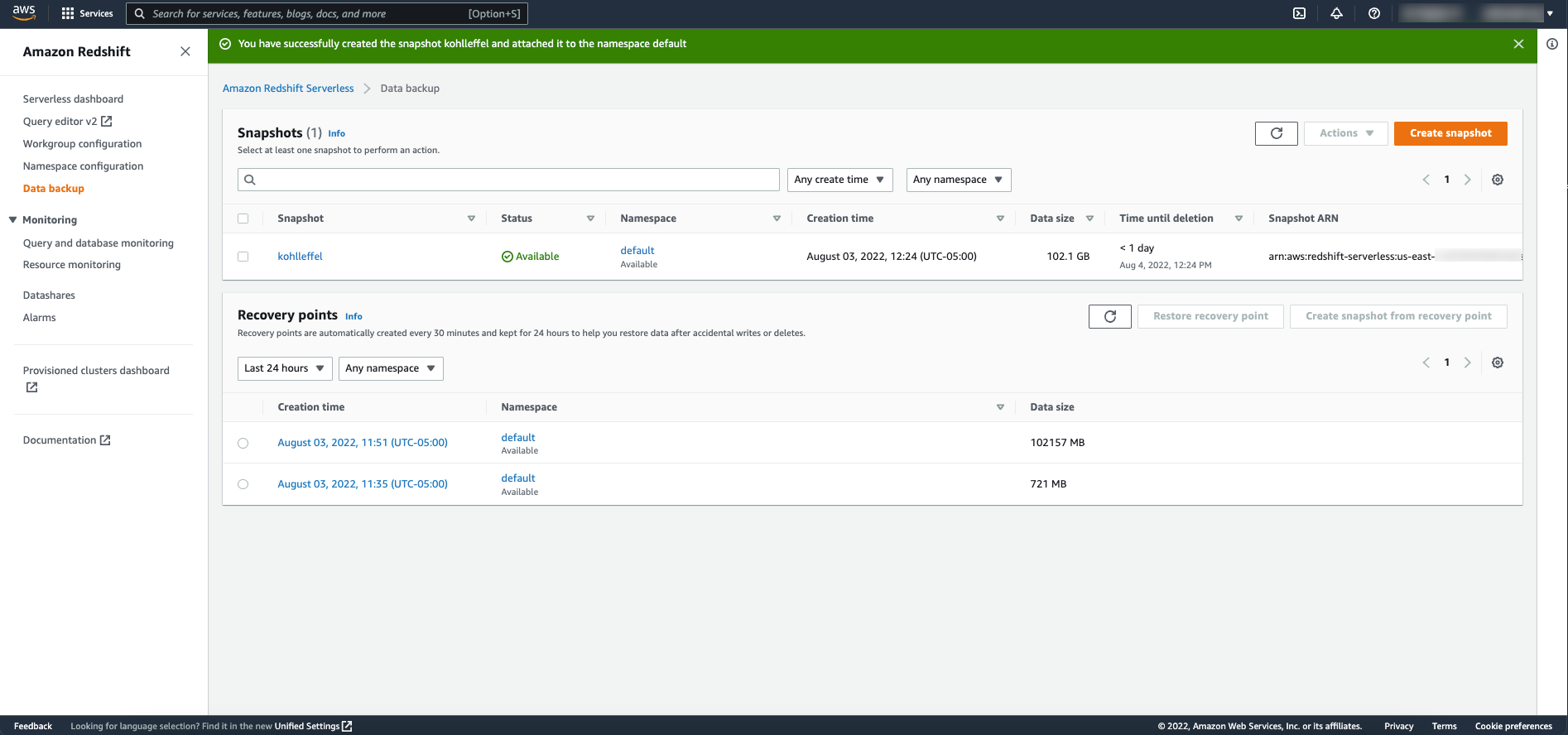Open Recovery points settings gear
The width and height of the screenshot is (1568, 735).
(1498, 363)
